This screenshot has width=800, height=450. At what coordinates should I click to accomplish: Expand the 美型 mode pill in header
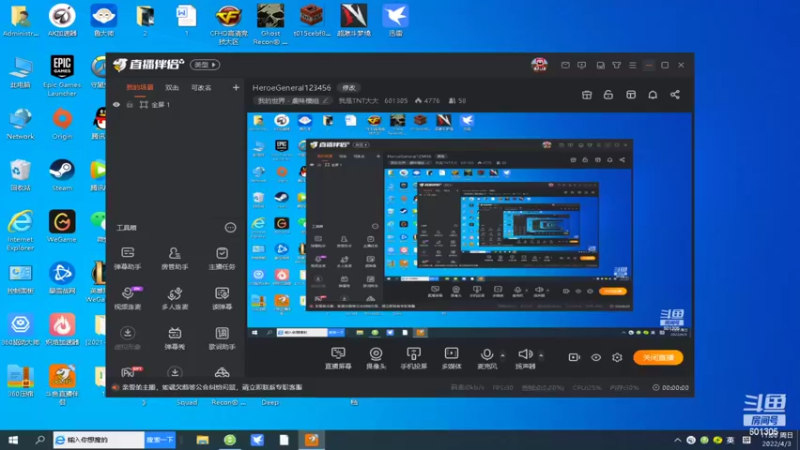click(x=205, y=65)
